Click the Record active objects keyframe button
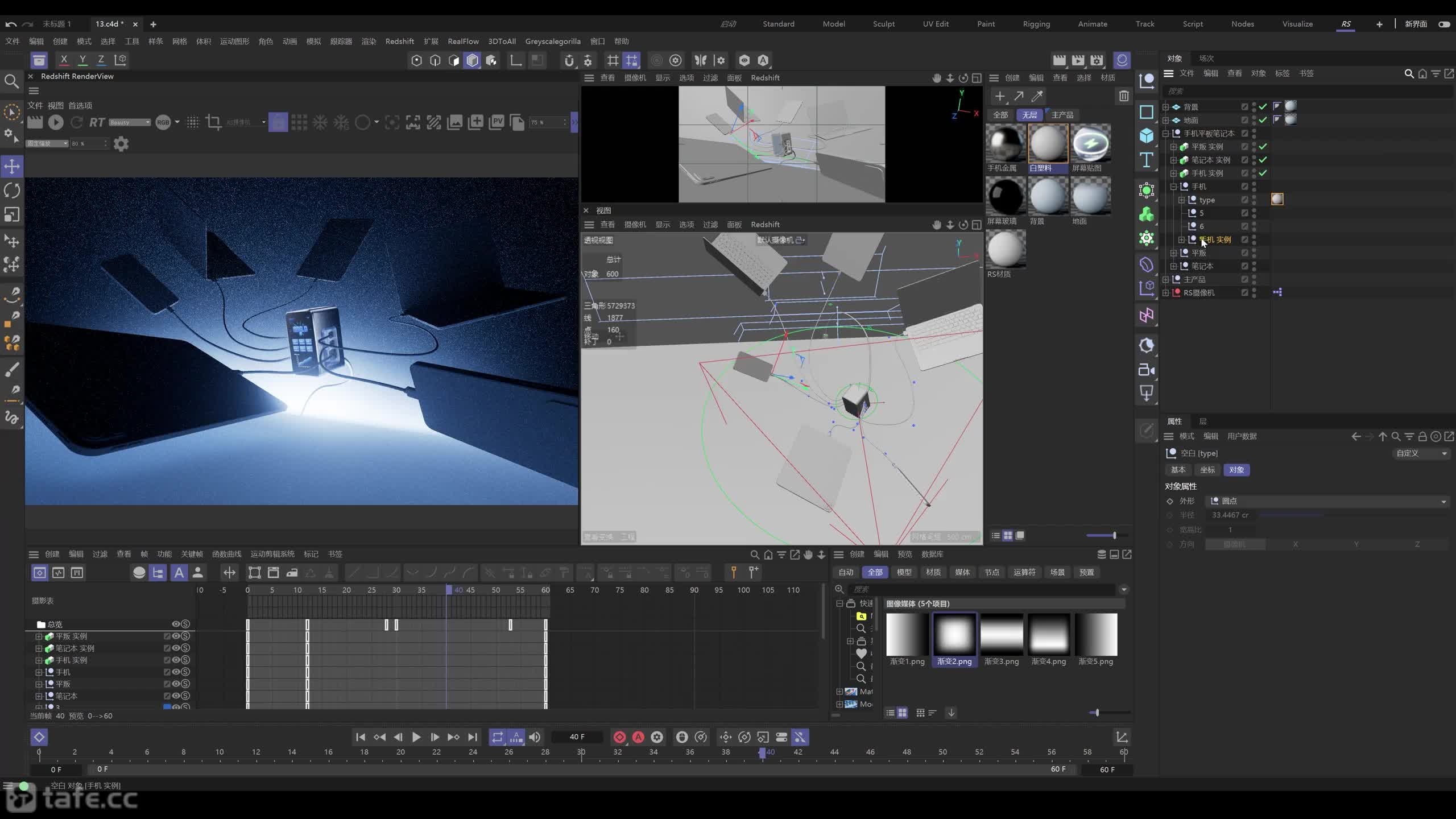 click(619, 737)
